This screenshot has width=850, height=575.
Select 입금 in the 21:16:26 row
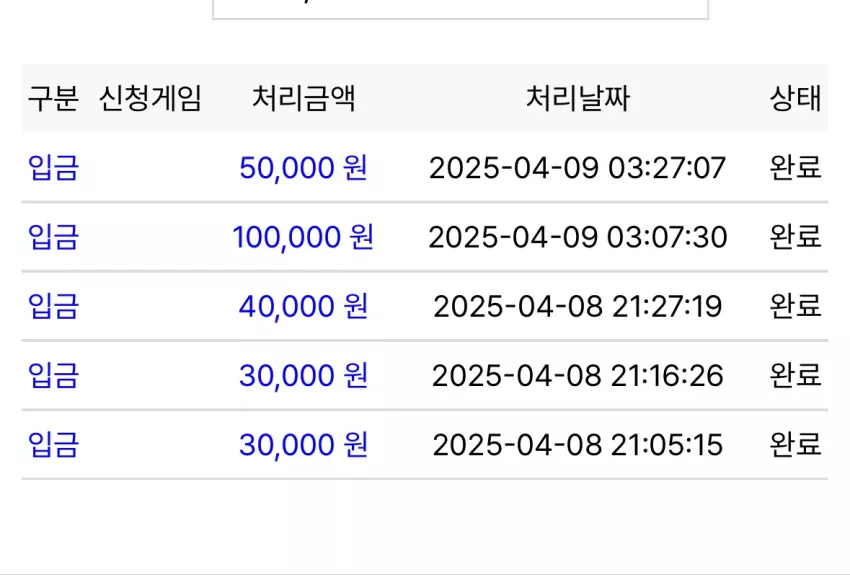tap(53, 376)
